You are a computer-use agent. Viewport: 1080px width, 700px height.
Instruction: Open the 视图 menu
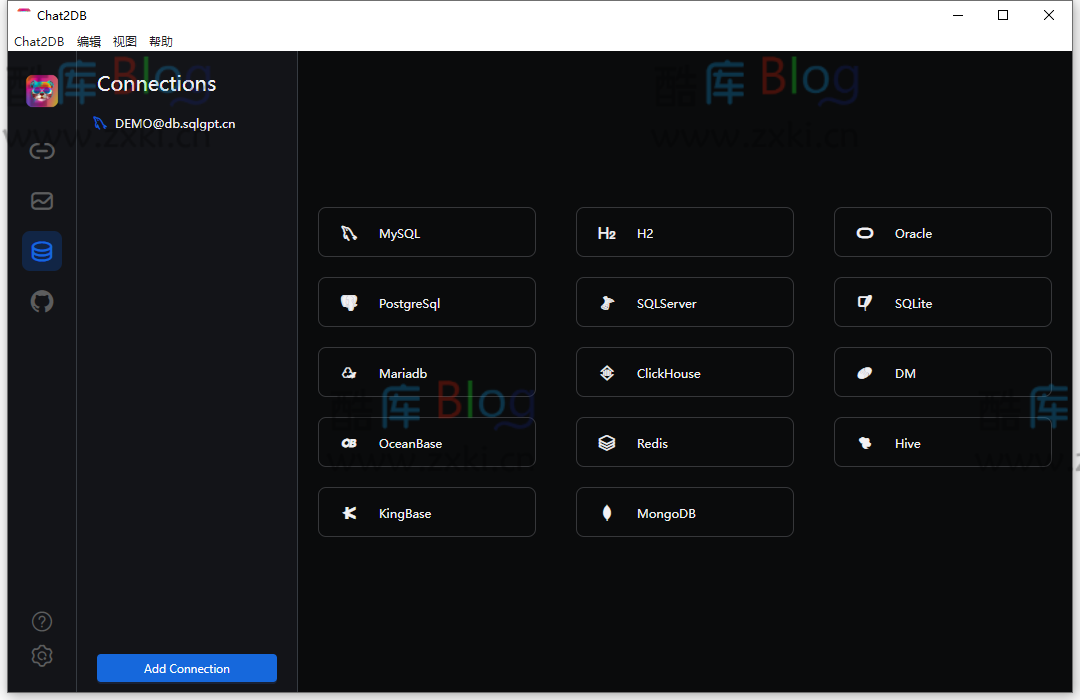[x=124, y=41]
